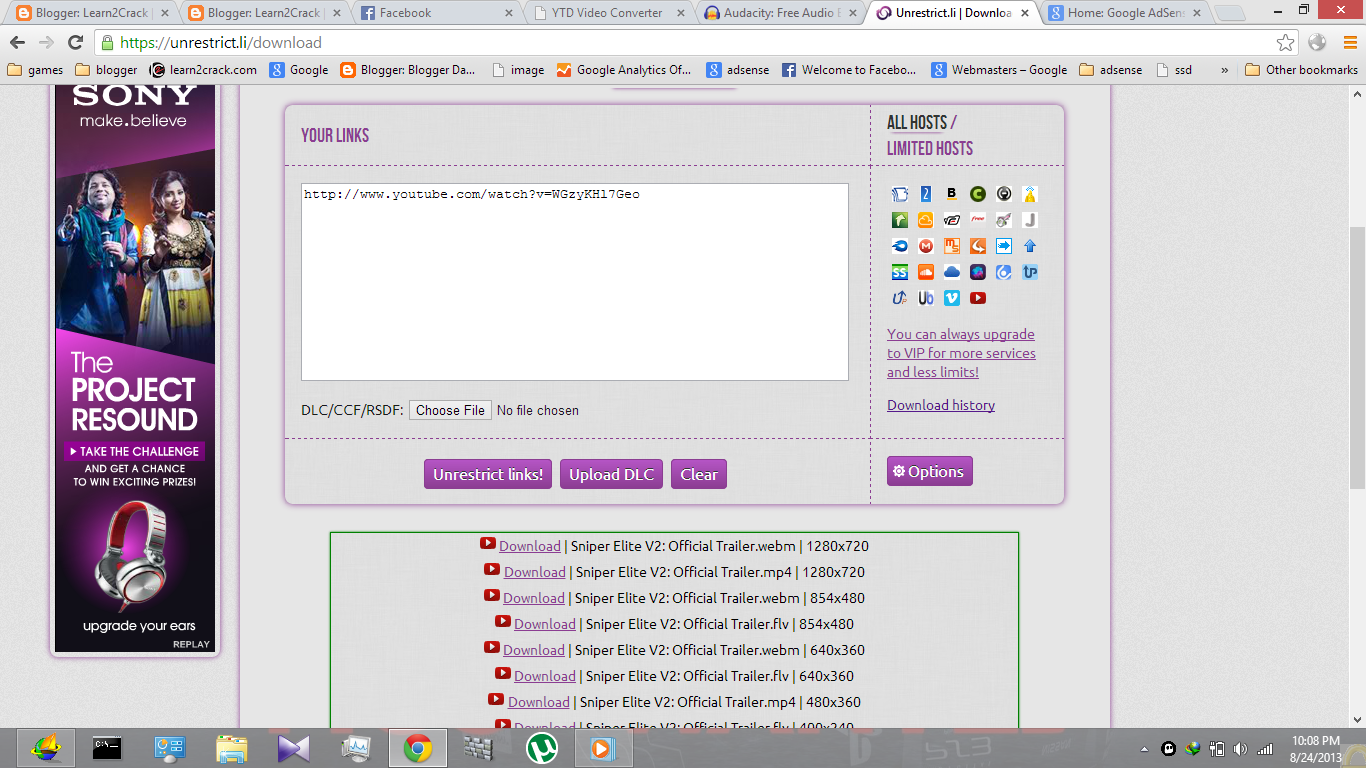
Task: Open the Options button
Action: (929, 471)
